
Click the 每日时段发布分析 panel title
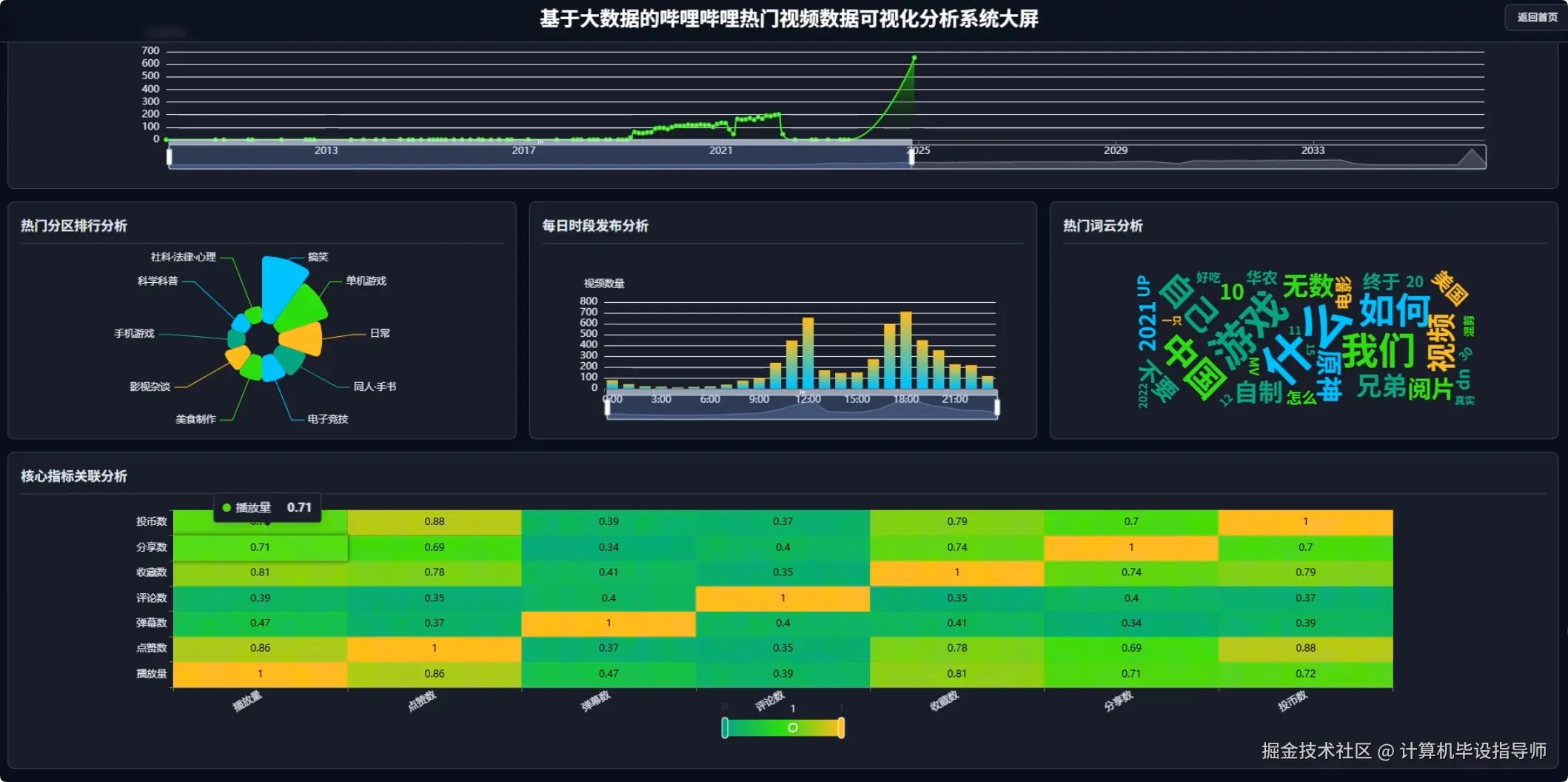click(x=595, y=226)
